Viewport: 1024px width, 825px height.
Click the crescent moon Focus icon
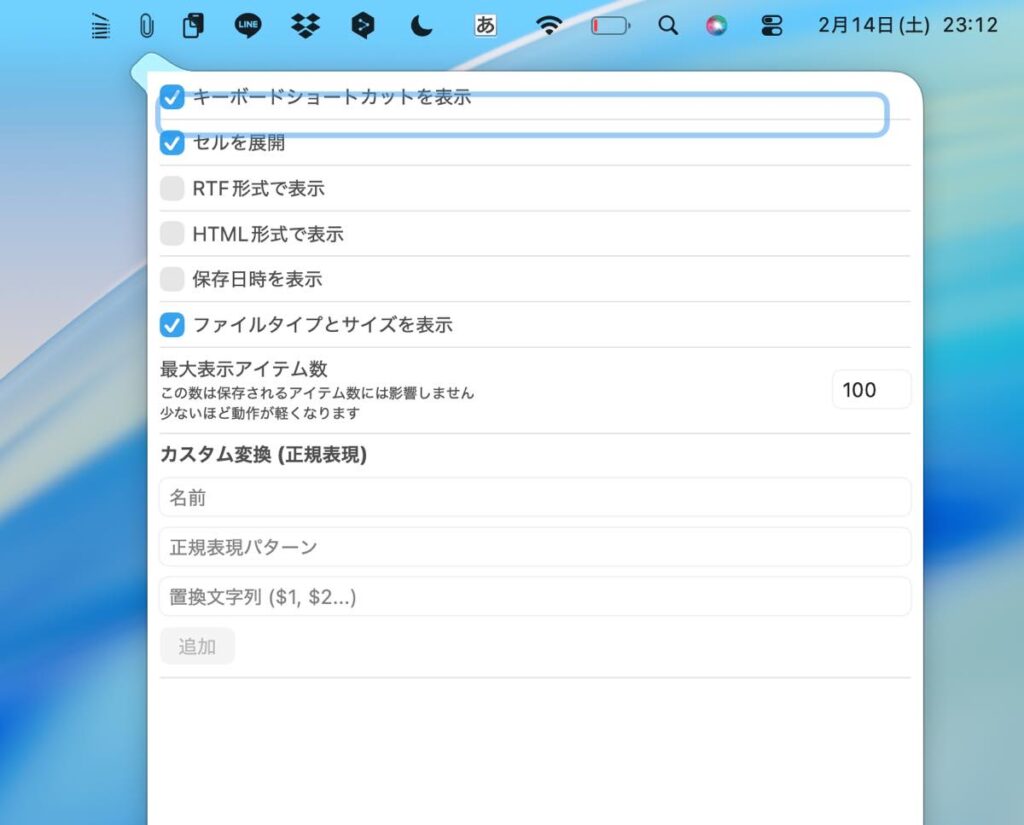[x=421, y=26]
